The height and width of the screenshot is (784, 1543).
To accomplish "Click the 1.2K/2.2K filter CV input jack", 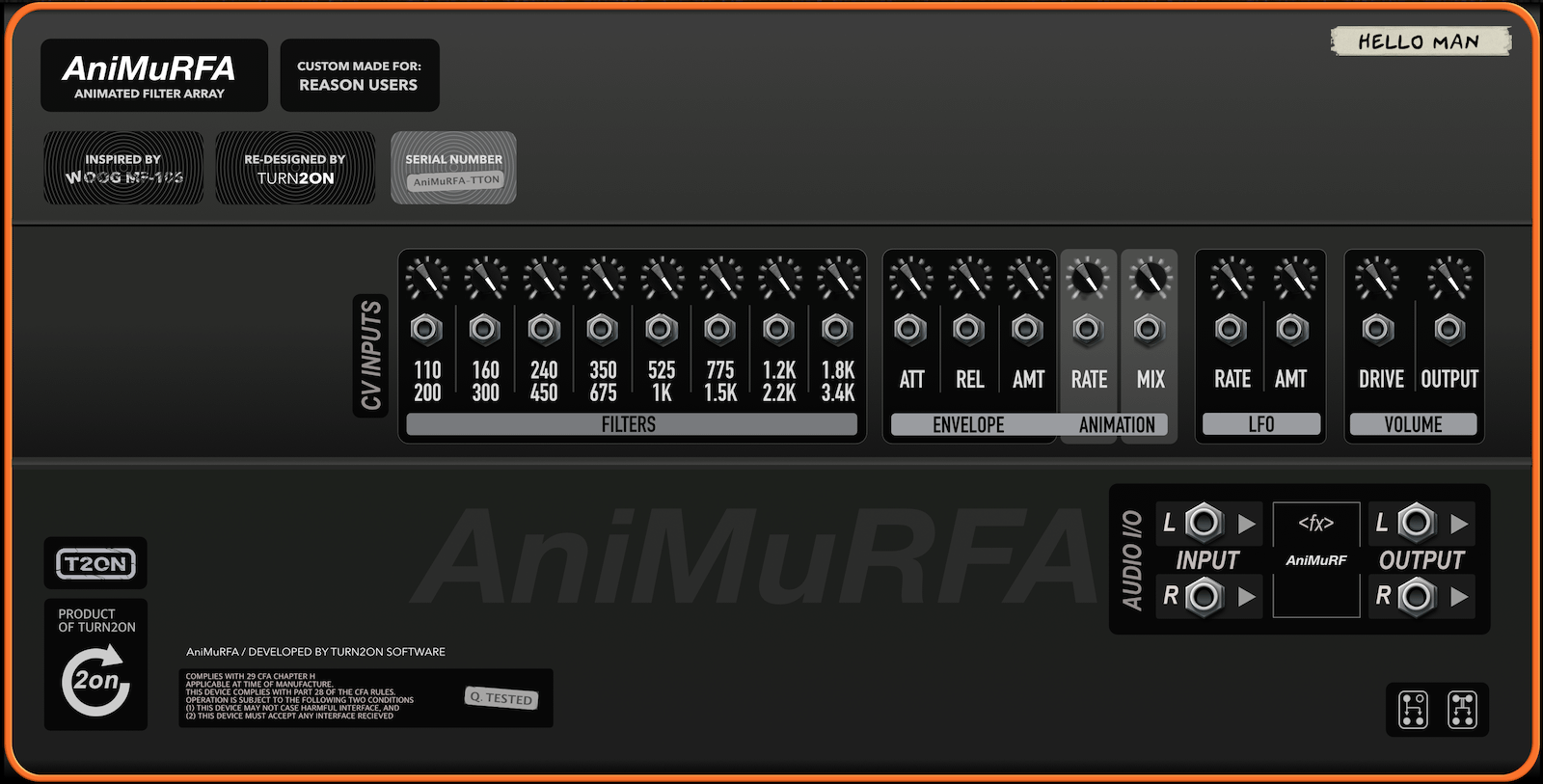I will tap(778, 330).
